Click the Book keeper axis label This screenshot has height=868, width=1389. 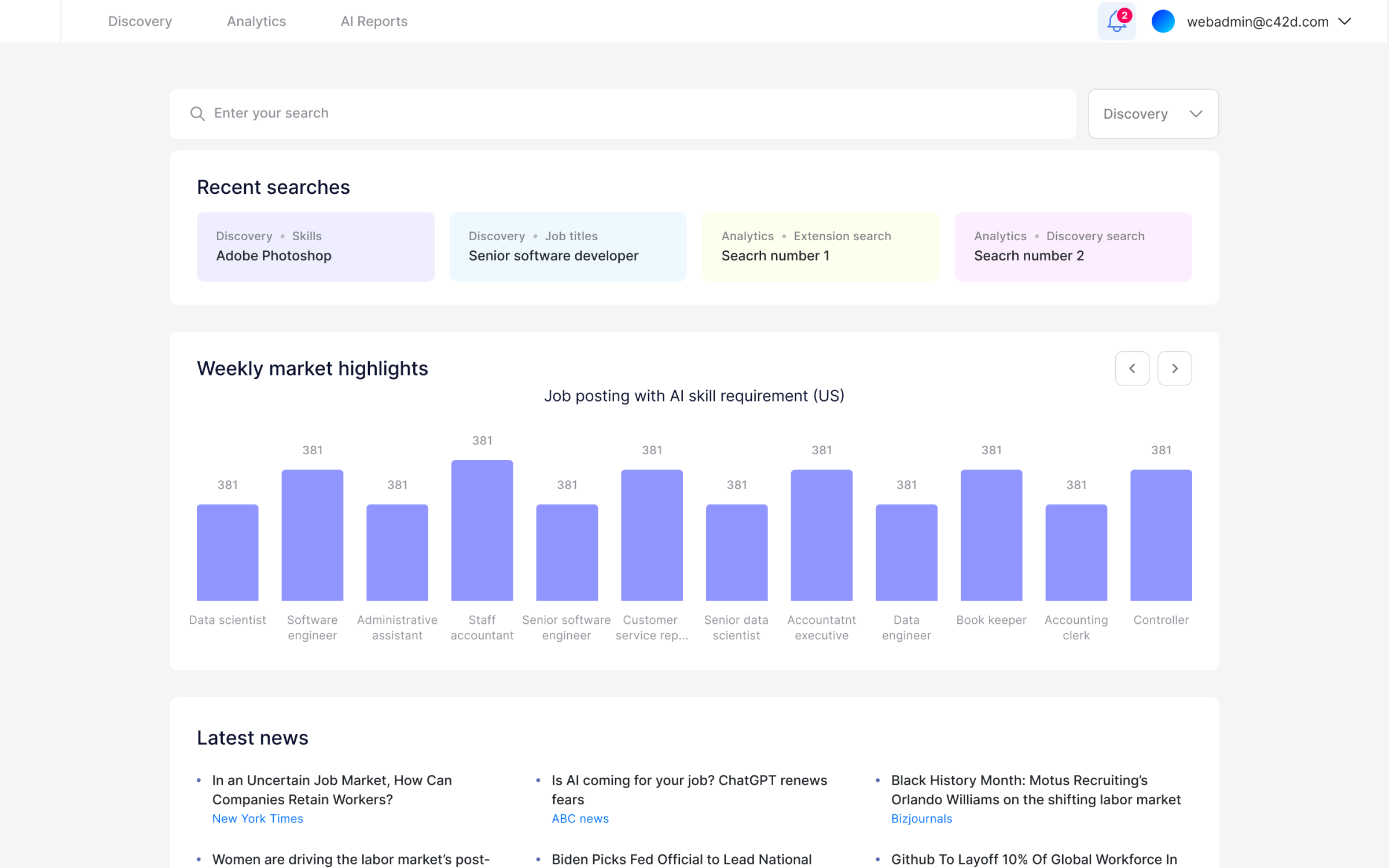(x=991, y=620)
